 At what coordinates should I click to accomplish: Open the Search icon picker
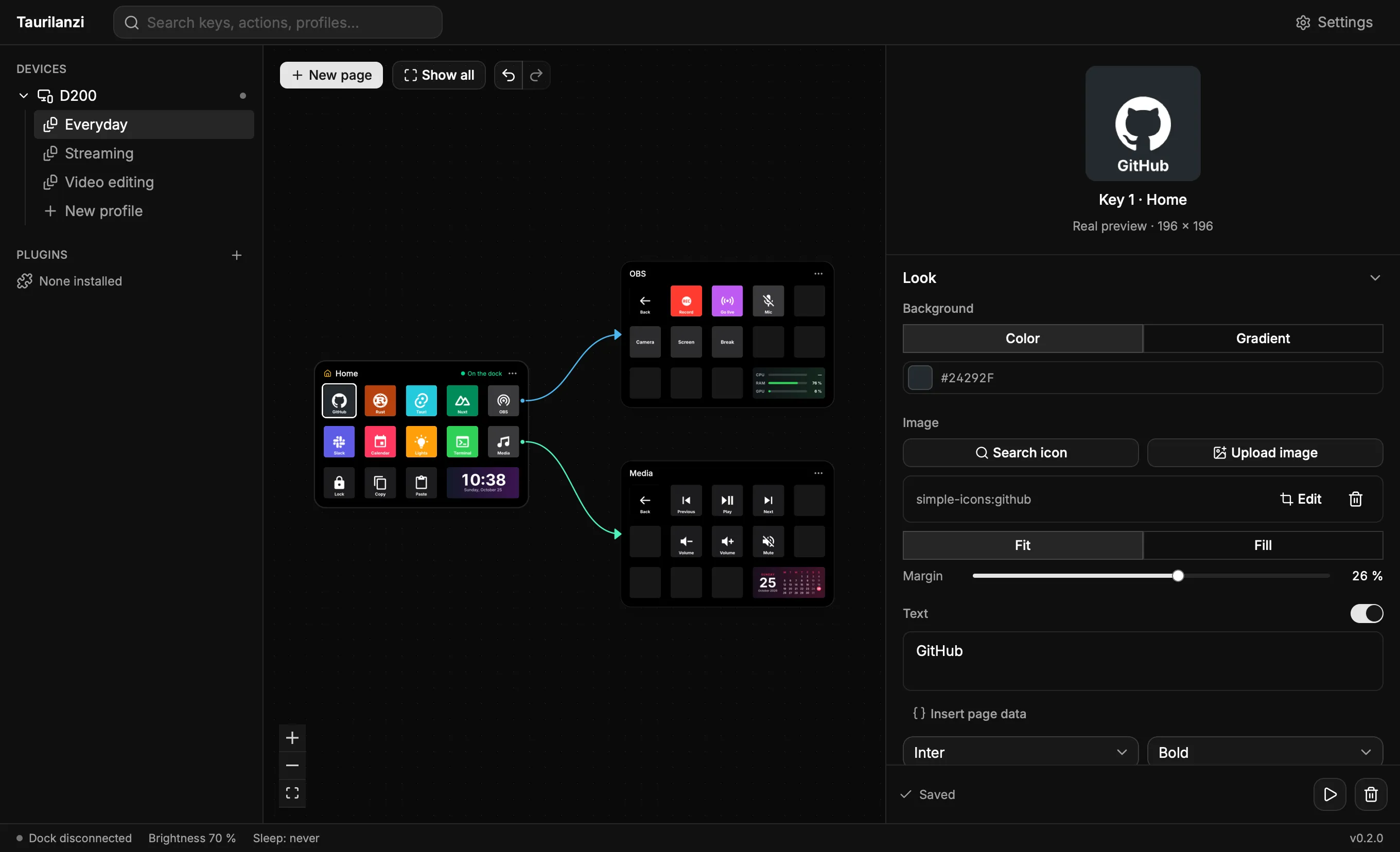(x=1021, y=453)
